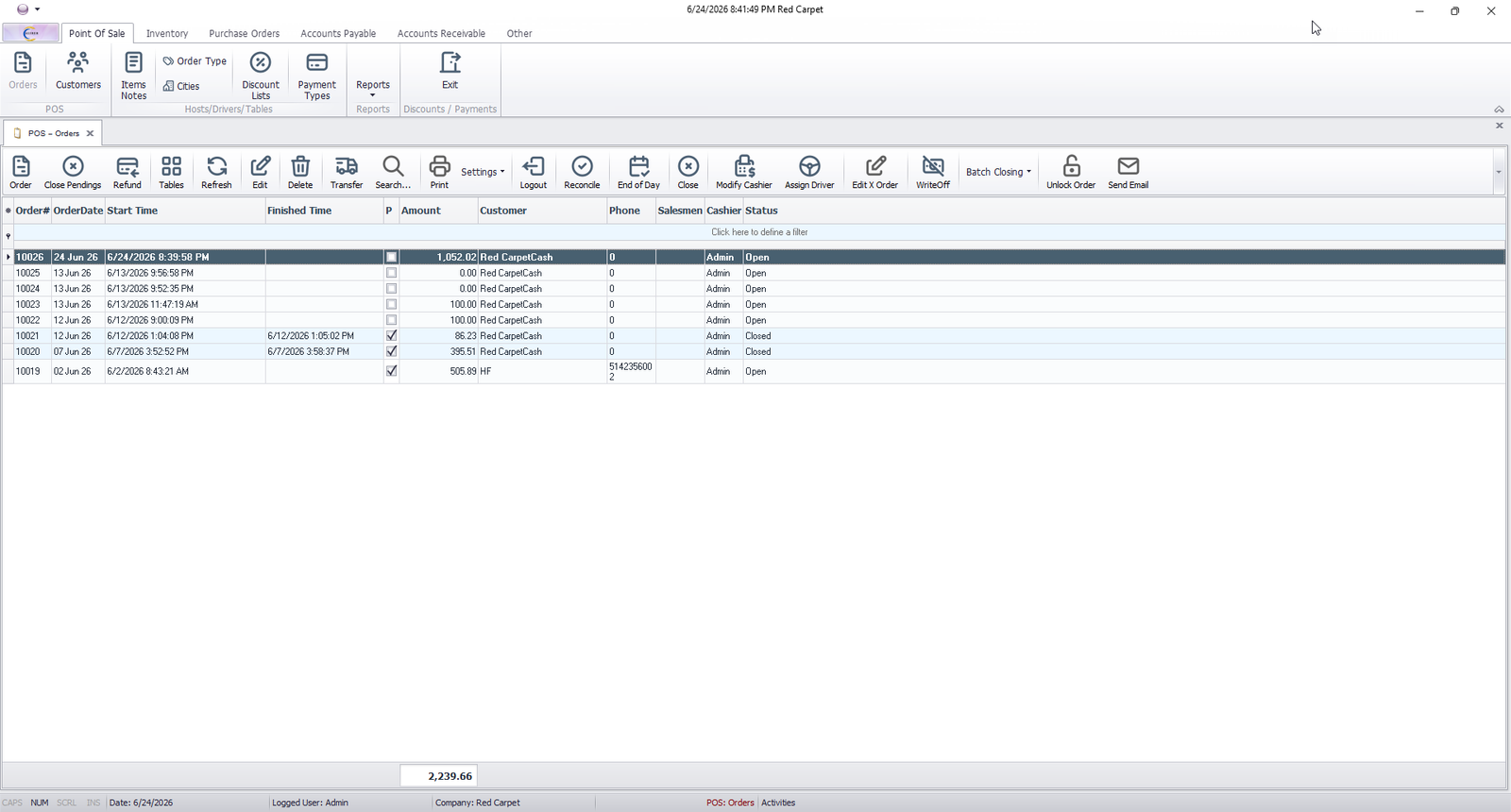
Task: Open the Tables view
Action: [171, 173]
